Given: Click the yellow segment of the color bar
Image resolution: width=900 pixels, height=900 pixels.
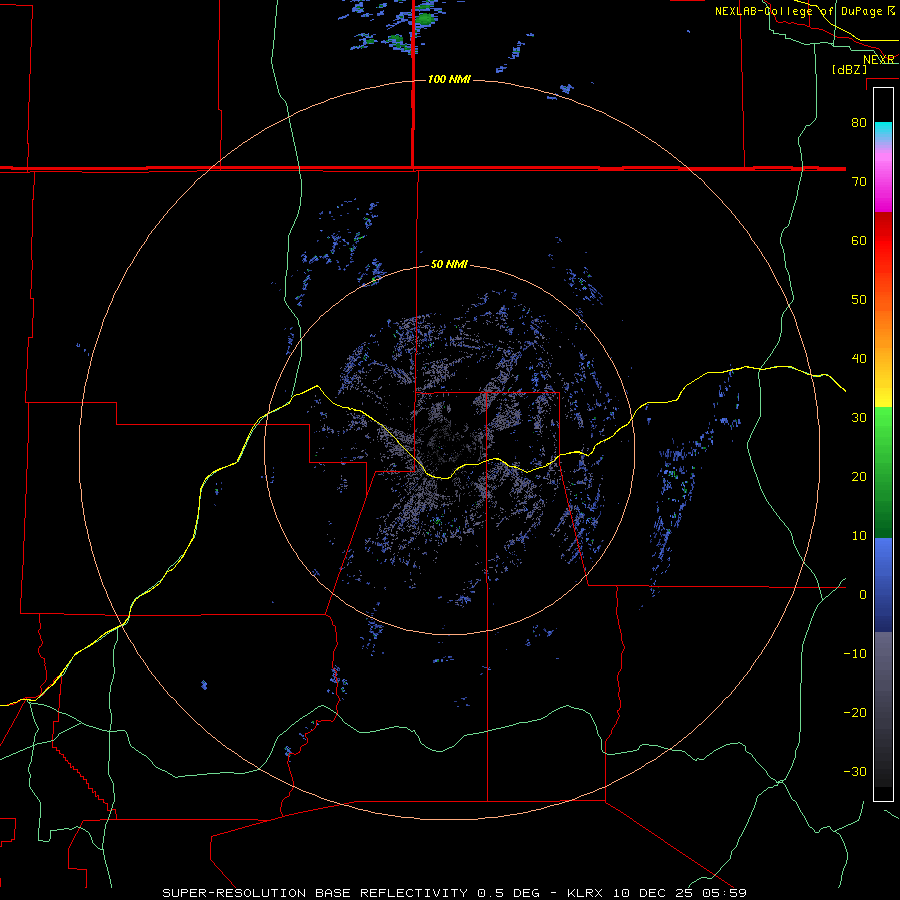Looking at the screenshot, I should tap(883, 390).
